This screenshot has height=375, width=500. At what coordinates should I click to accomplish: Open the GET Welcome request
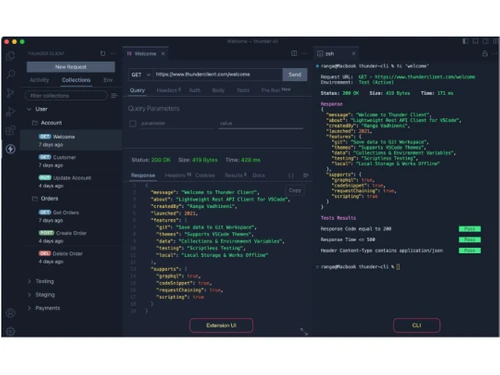pos(71,140)
